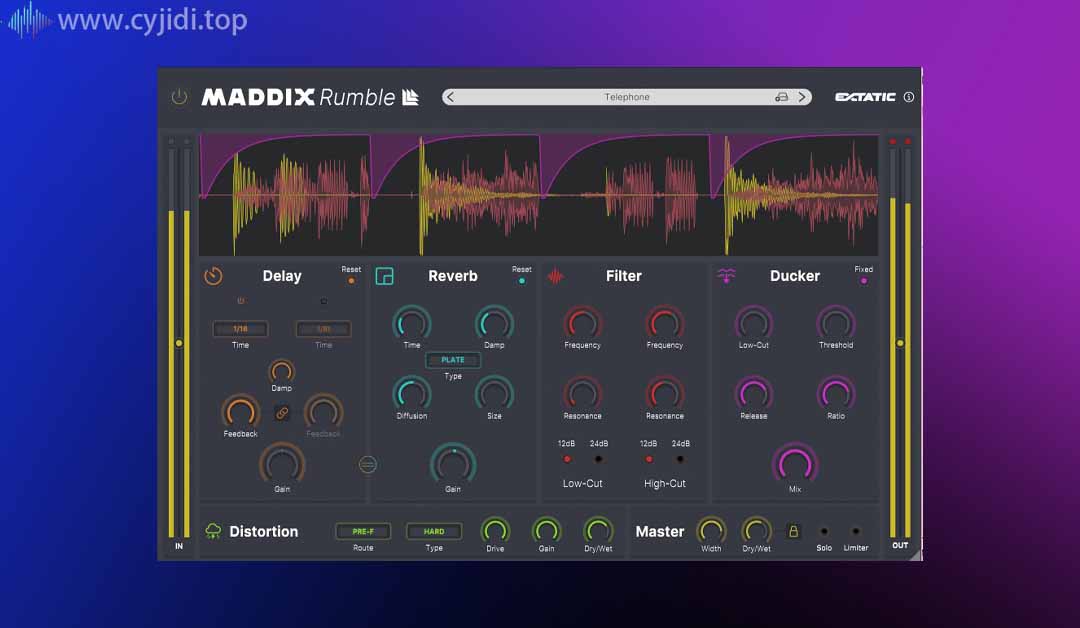Click the preset randomize dice icon

pyautogui.click(x=781, y=97)
